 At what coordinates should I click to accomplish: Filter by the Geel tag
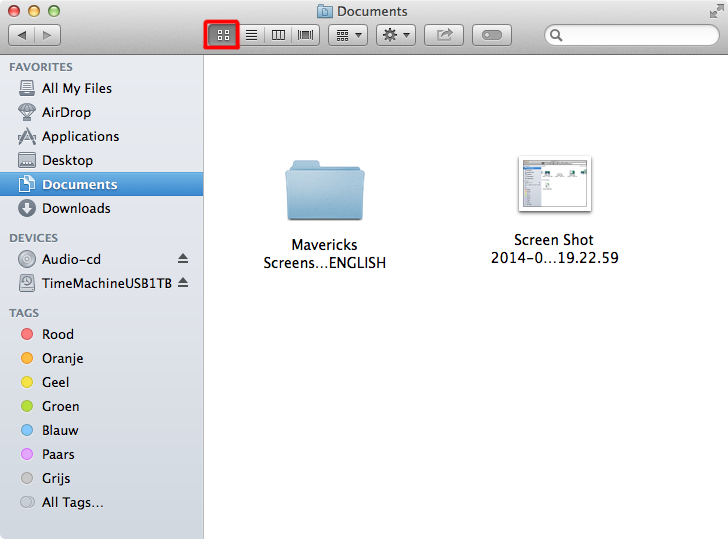coord(101,383)
